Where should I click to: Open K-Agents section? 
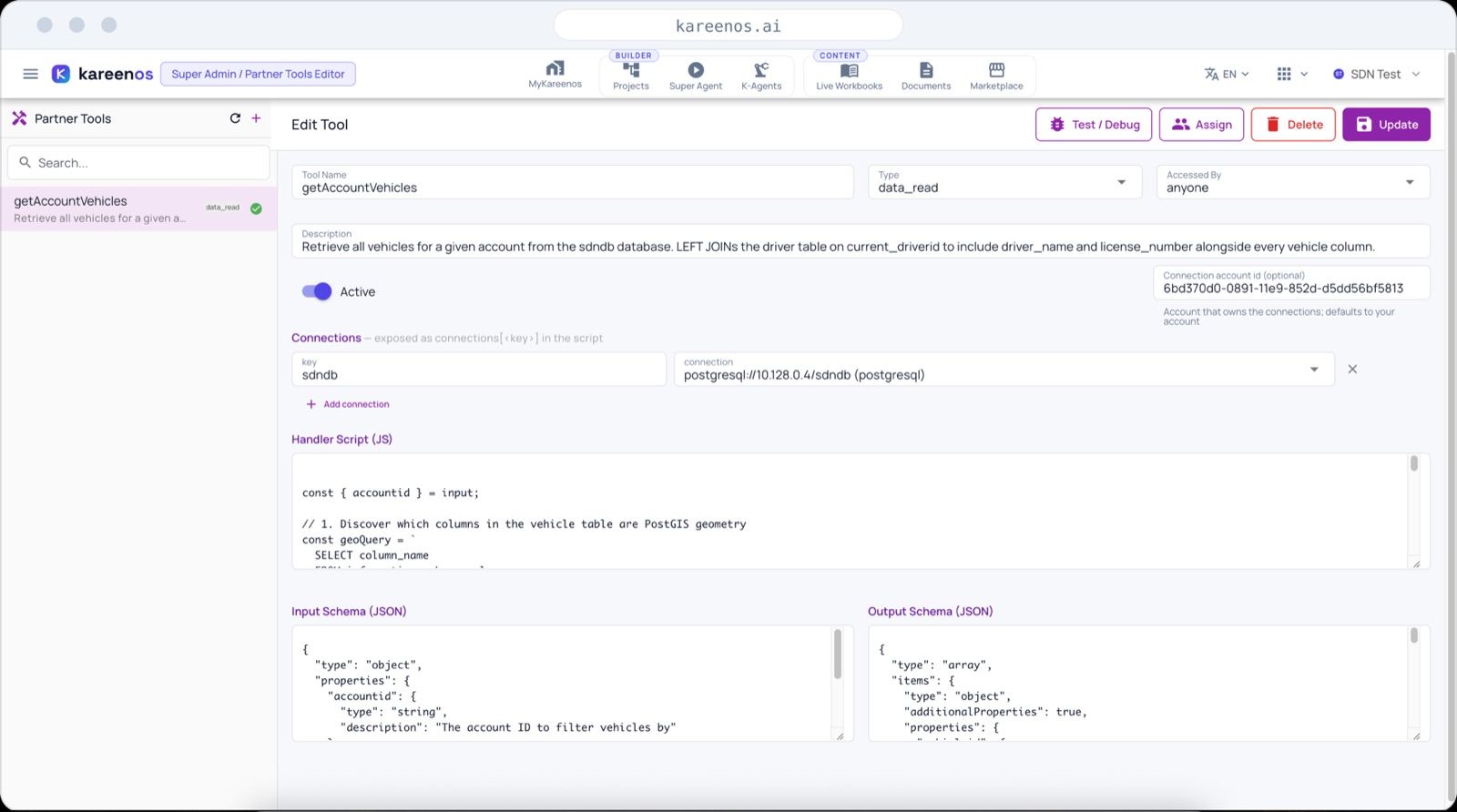761,76
